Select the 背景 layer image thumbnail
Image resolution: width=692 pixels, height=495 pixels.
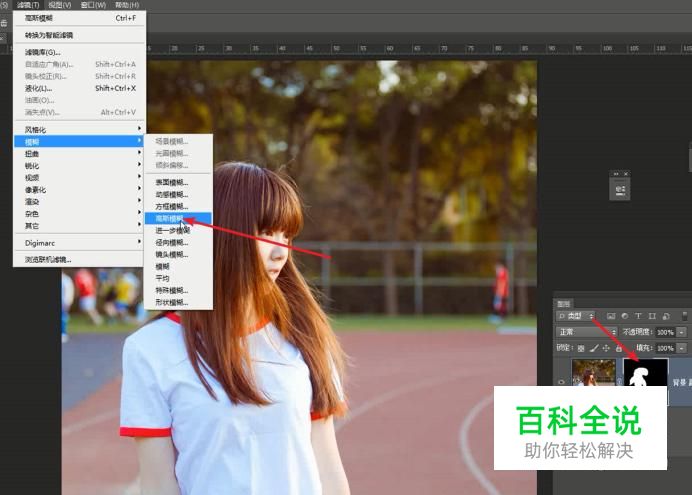(x=593, y=373)
